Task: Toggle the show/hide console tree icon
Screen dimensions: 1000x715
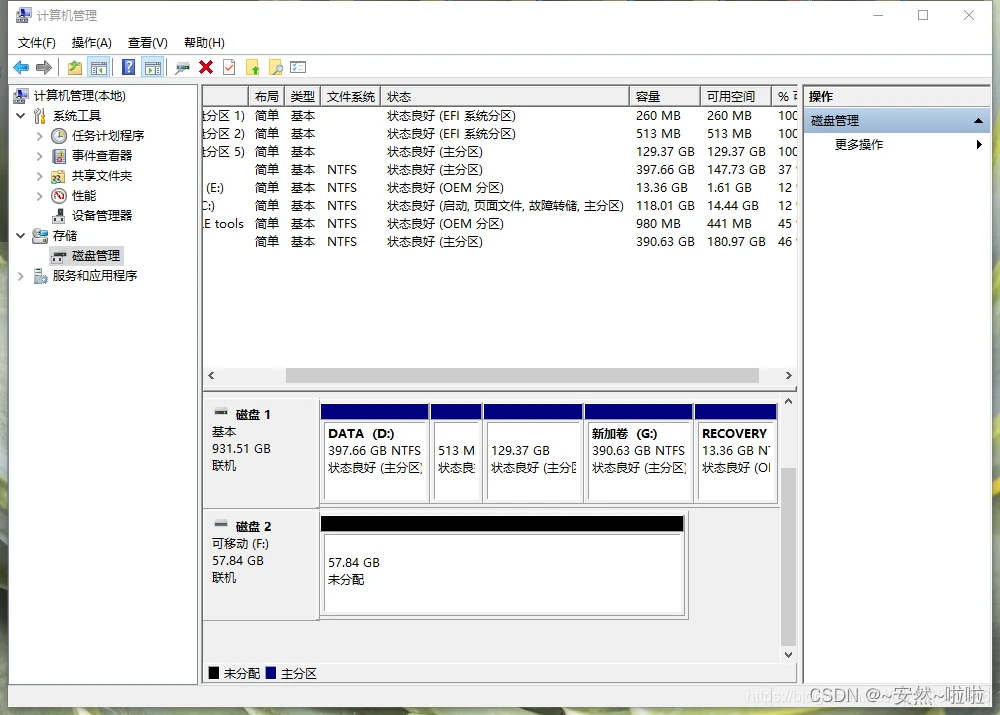Action: 99,67
